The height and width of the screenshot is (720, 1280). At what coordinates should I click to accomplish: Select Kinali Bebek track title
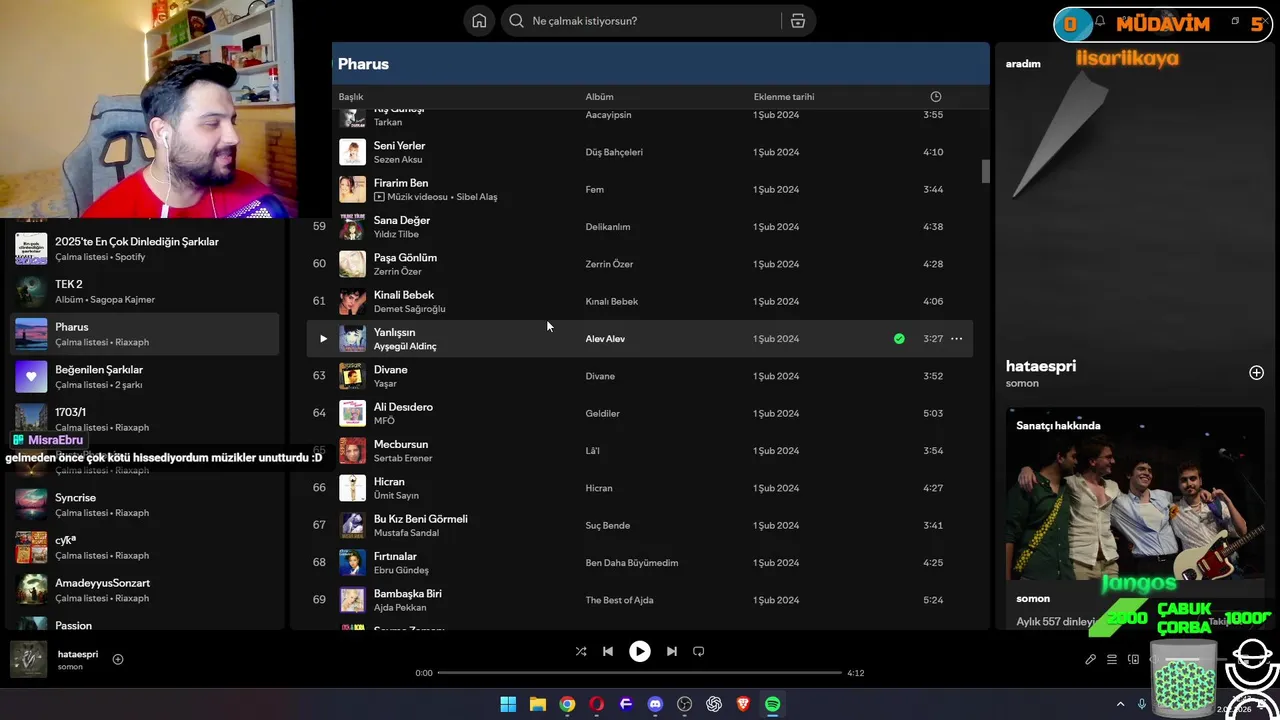(404, 295)
